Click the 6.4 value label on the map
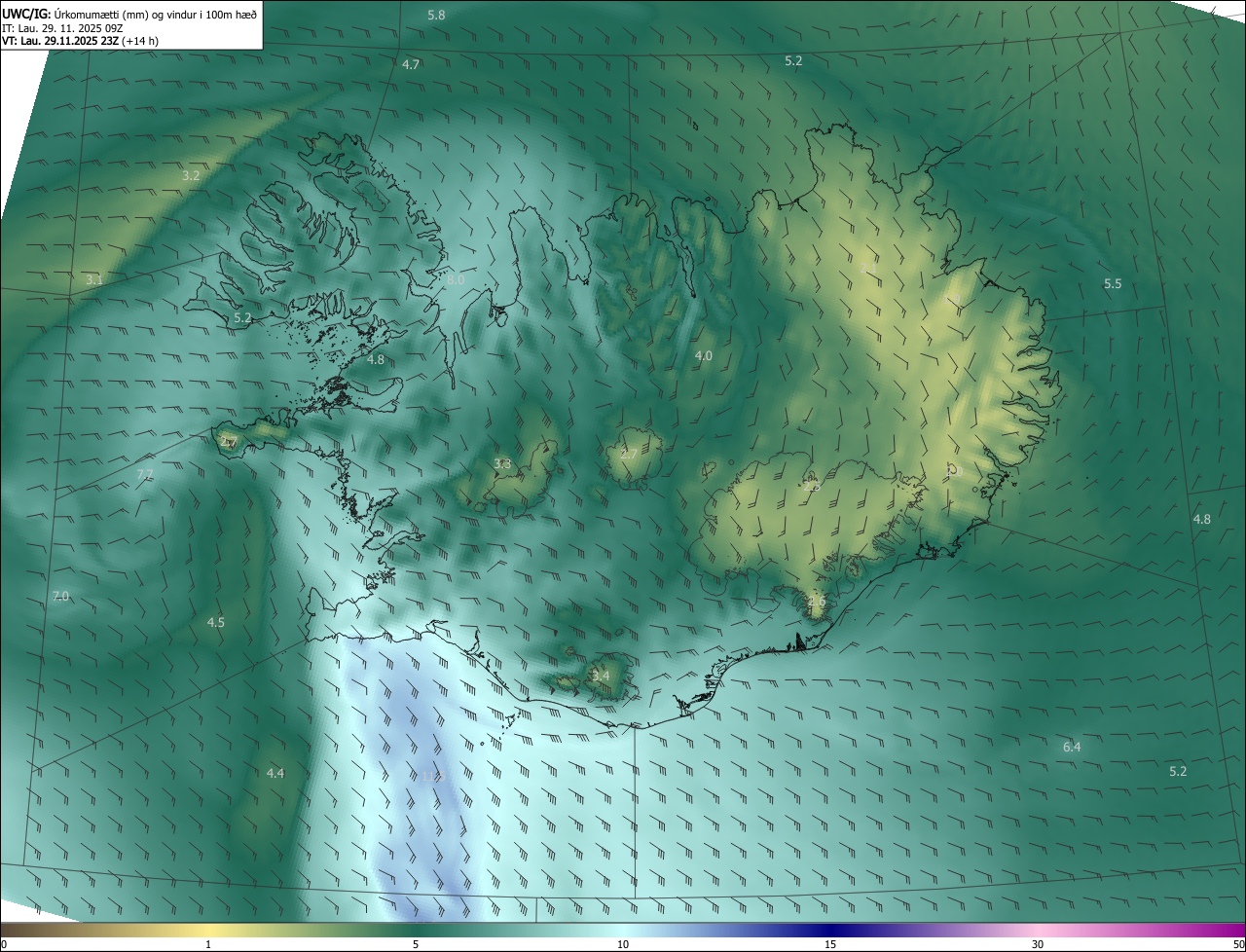The height and width of the screenshot is (952, 1246). point(1072,747)
